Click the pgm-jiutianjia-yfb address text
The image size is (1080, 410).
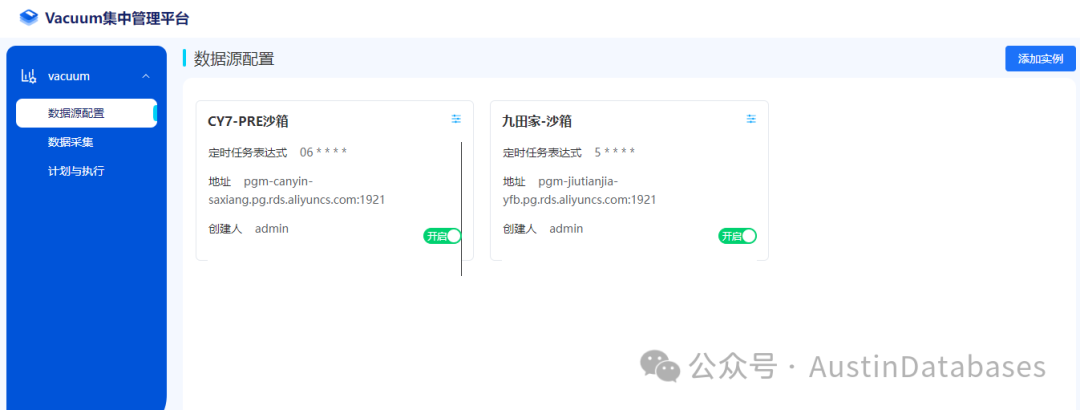point(579,191)
